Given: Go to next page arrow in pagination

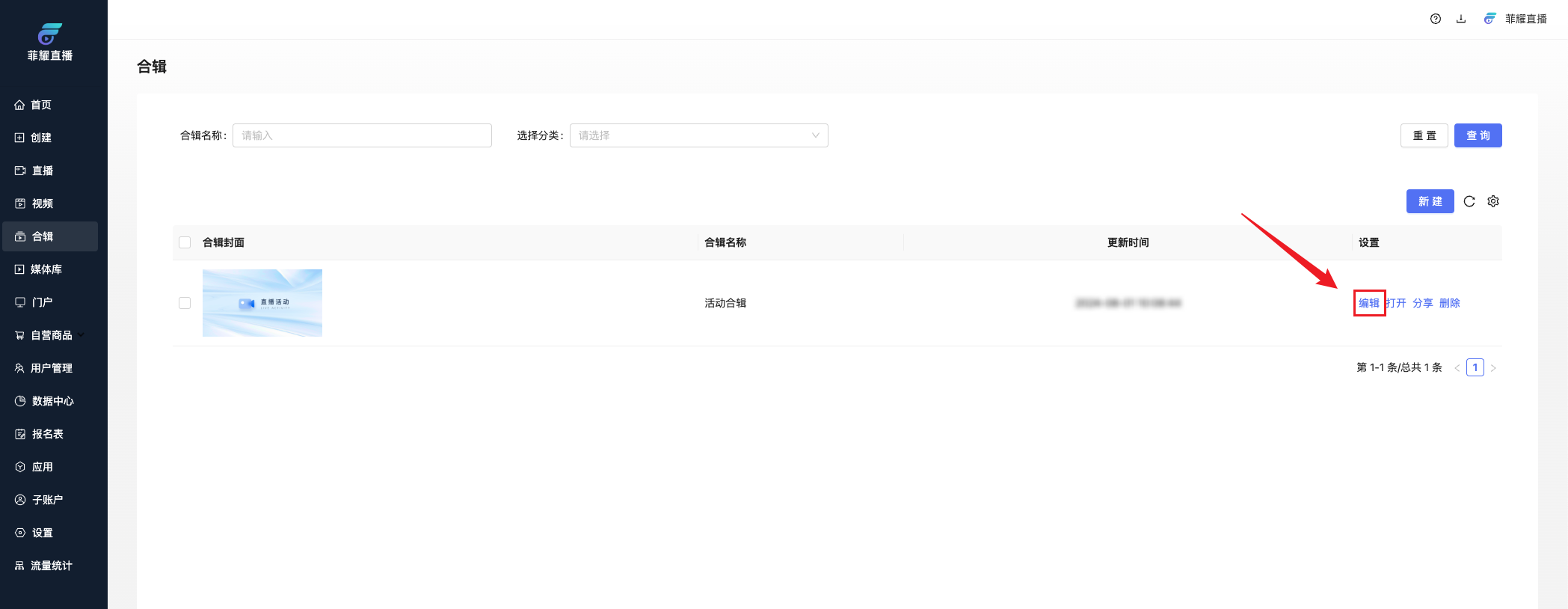Looking at the screenshot, I should (1493, 368).
